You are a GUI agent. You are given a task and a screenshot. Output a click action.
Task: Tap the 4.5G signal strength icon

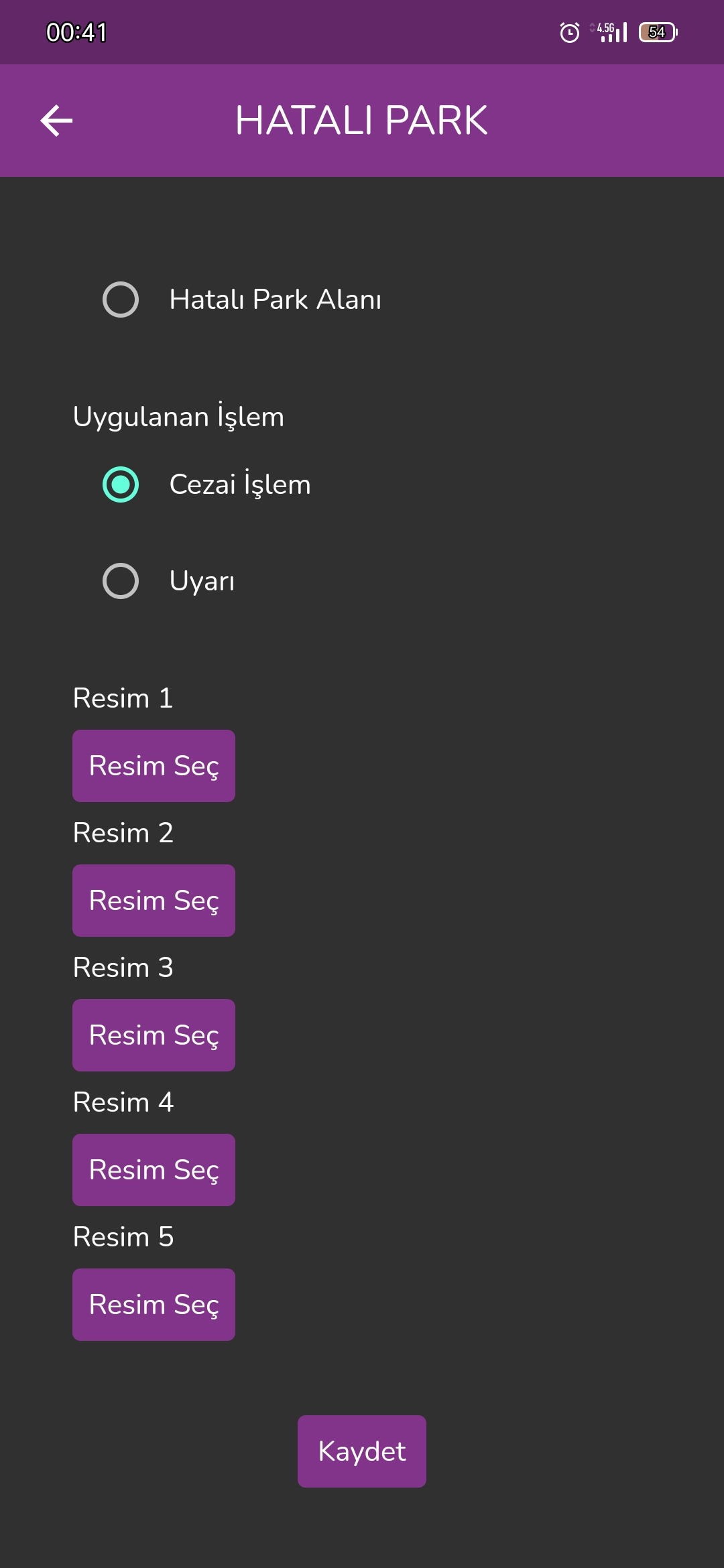[609, 32]
